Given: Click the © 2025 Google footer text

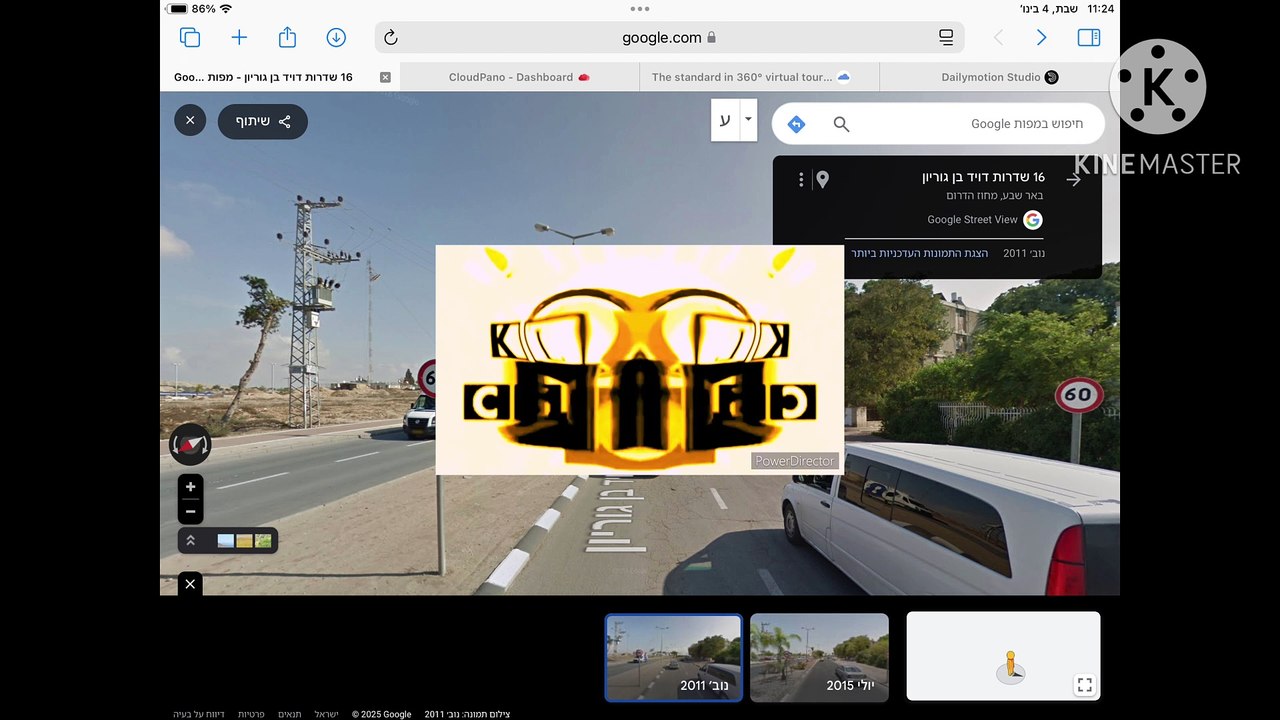Looking at the screenshot, I should point(381,714).
